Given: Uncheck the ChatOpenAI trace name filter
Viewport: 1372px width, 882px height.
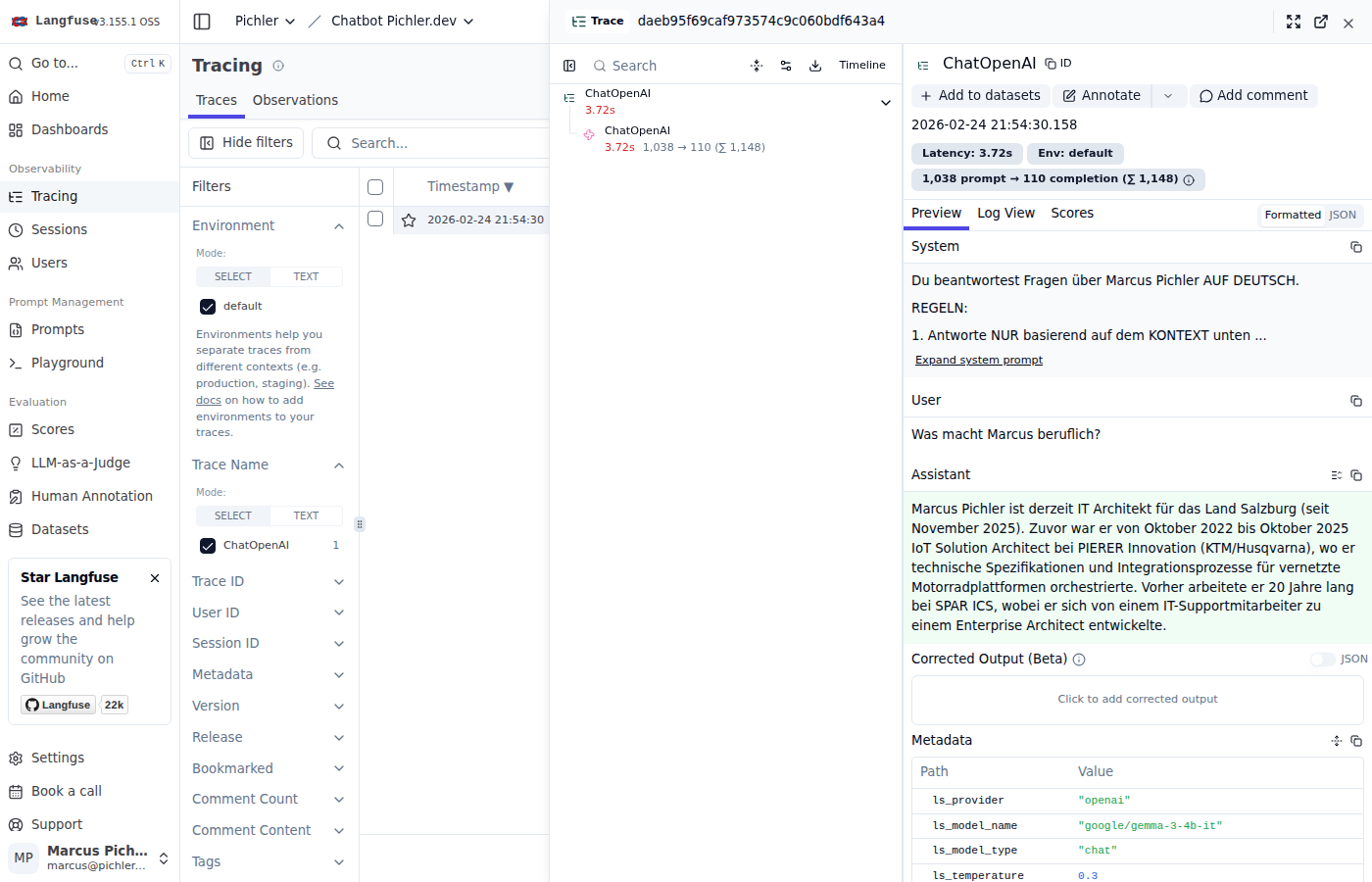Looking at the screenshot, I should click(208, 546).
